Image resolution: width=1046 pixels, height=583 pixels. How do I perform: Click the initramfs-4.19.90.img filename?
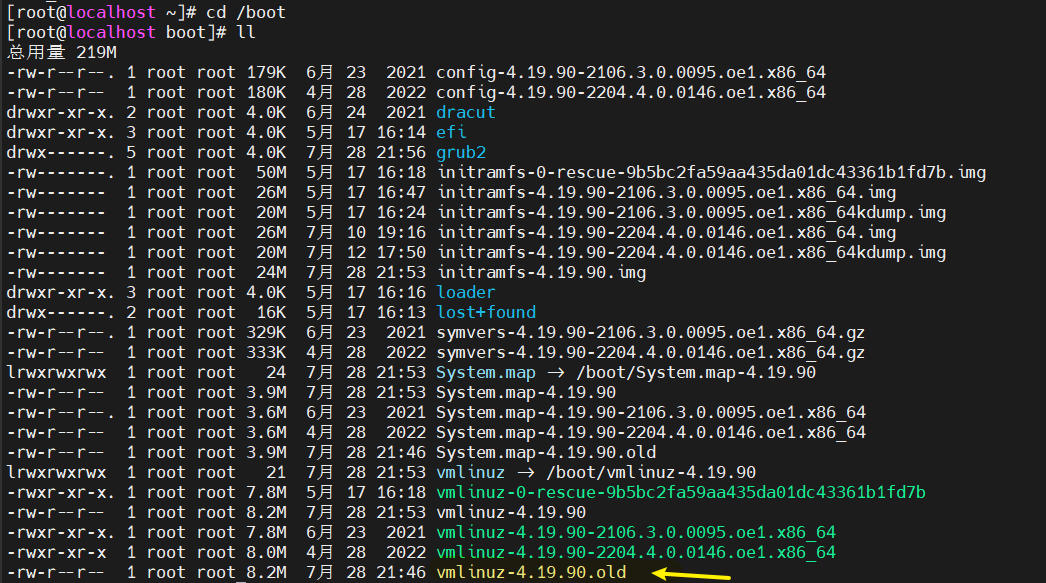point(541,273)
